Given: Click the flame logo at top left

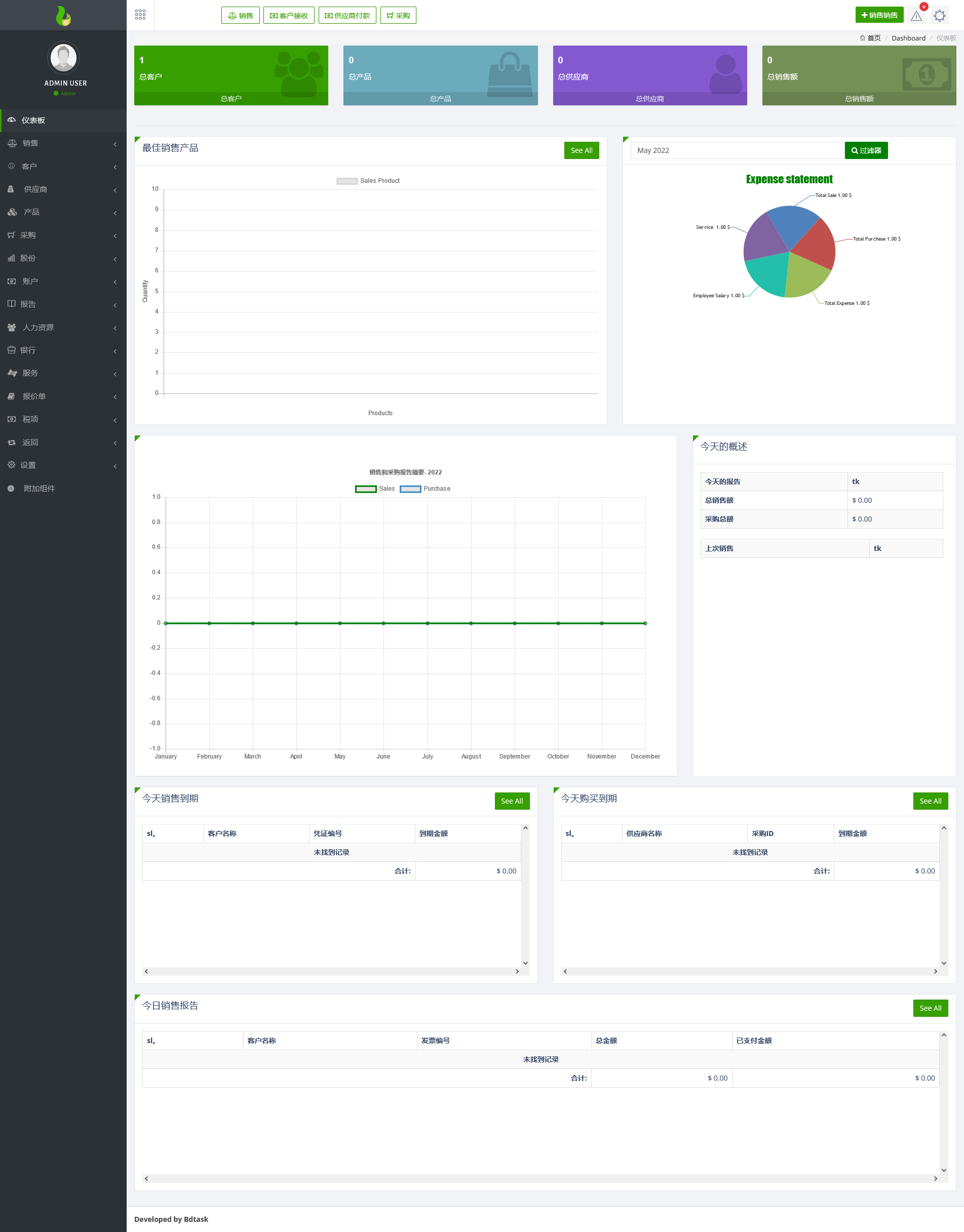Looking at the screenshot, I should pos(63,15).
